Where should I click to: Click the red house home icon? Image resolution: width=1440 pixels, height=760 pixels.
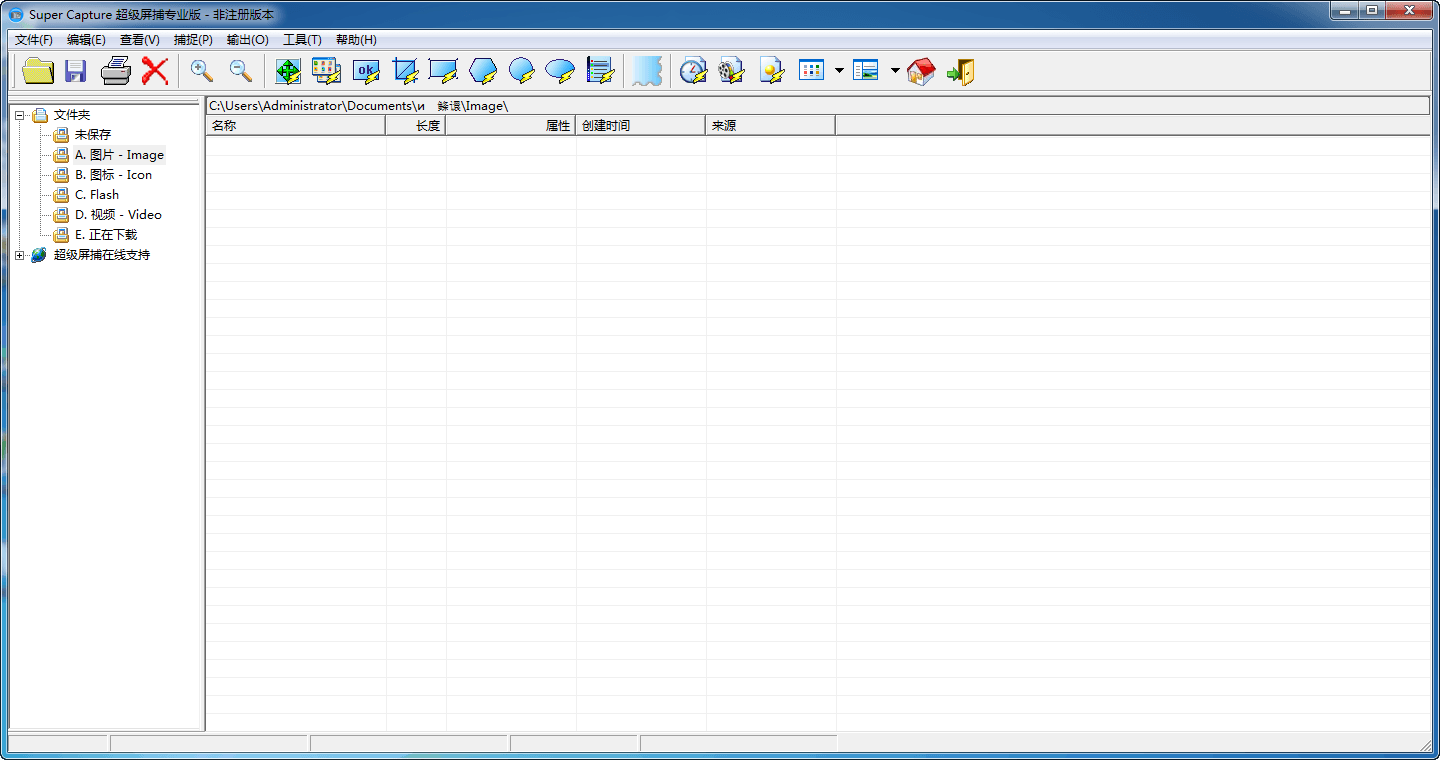pos(921,71)
